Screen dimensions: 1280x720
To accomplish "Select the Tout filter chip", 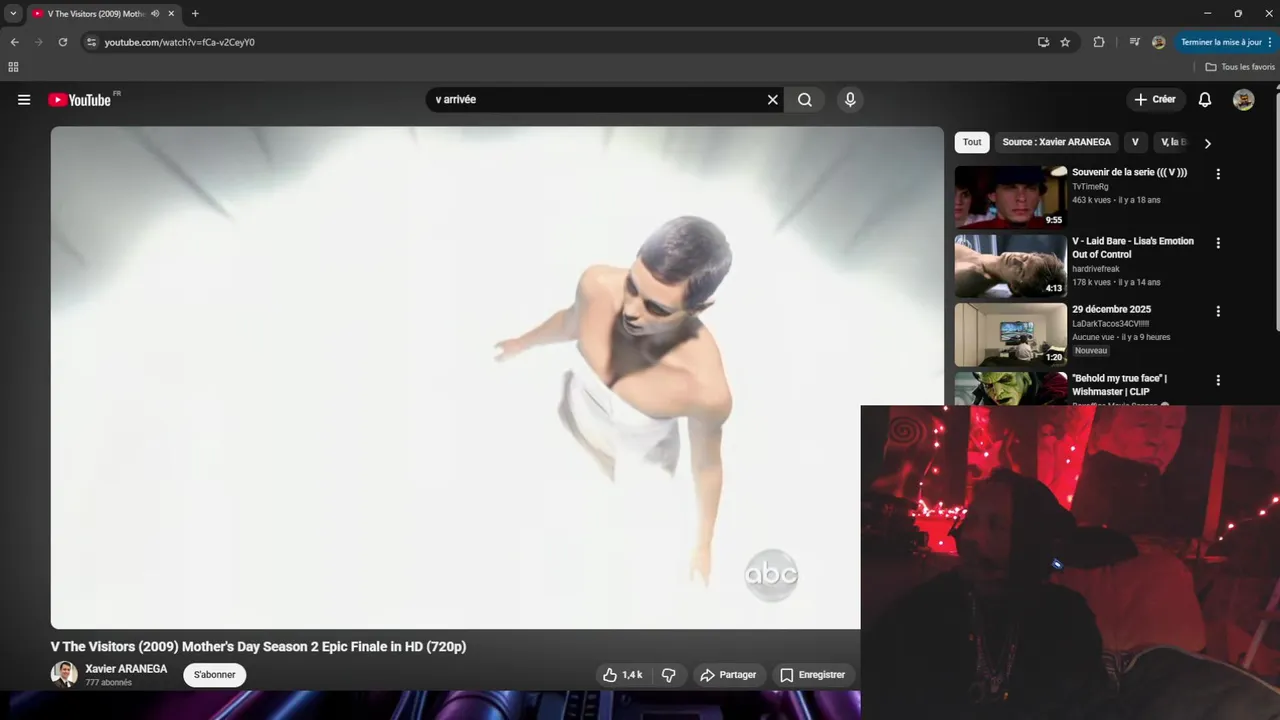I will tap(972, 142).
